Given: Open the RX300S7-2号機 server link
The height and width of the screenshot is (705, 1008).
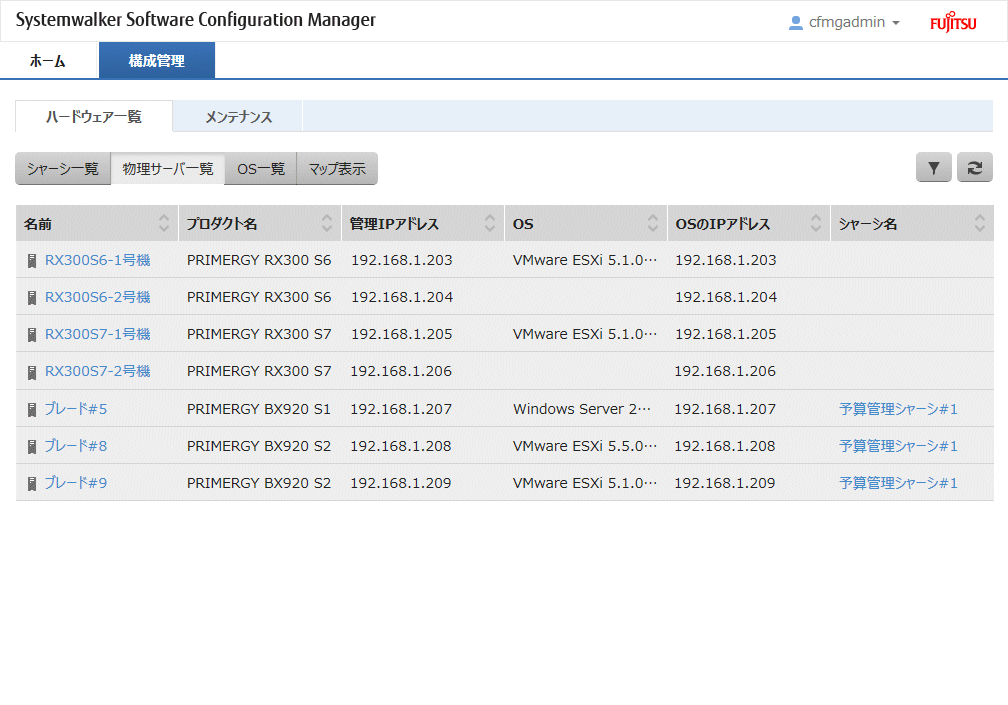Looking at the screenshot, I should (98, 371).
